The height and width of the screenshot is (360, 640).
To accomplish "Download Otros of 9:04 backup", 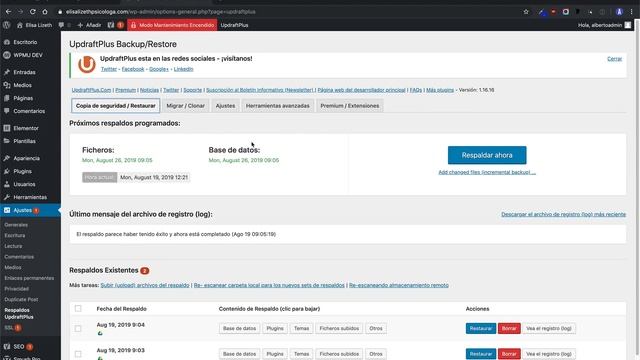I will click(376, 329).
